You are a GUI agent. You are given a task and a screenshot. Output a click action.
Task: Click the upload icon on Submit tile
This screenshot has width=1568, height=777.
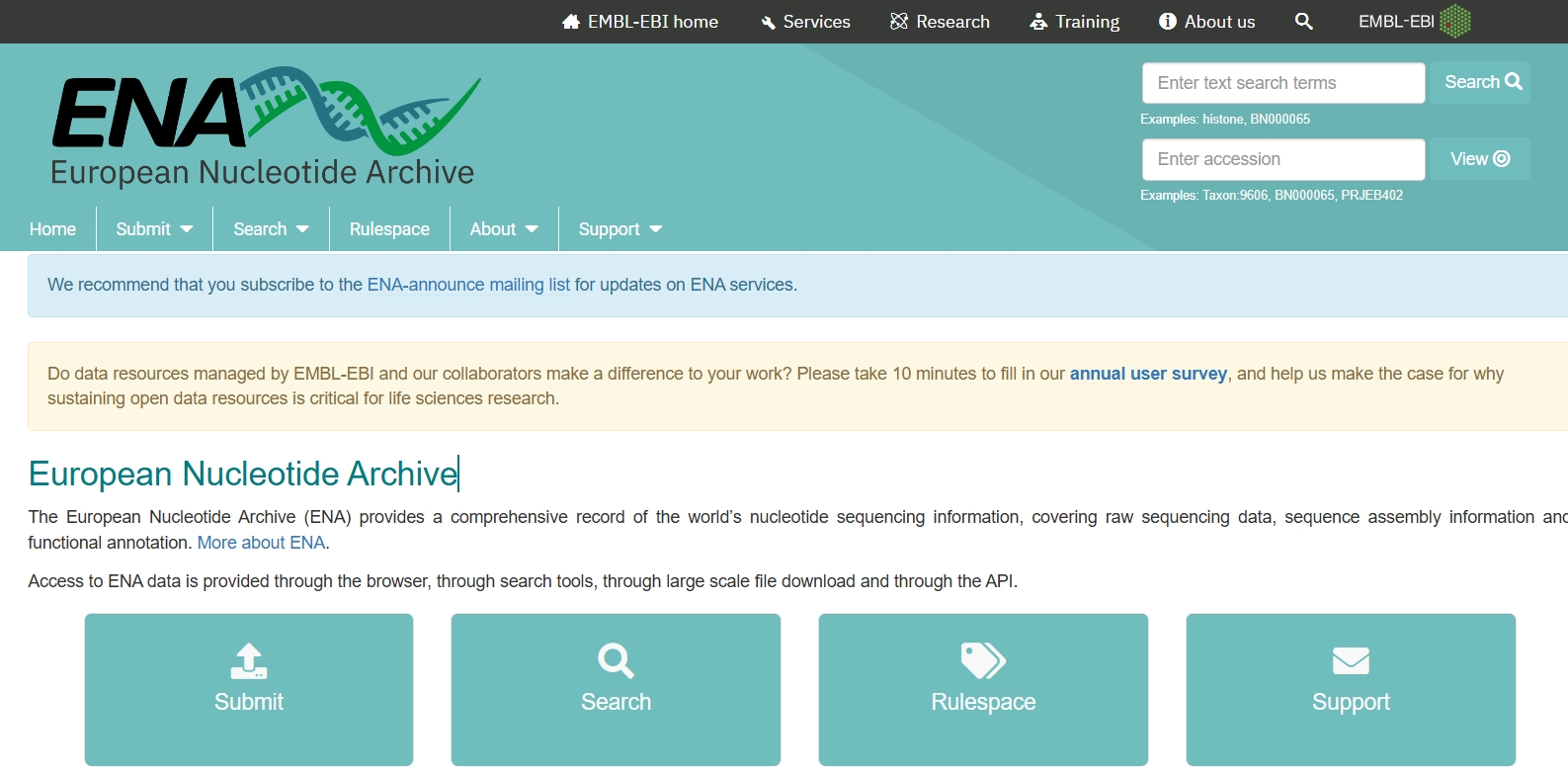tap(249, 660)
